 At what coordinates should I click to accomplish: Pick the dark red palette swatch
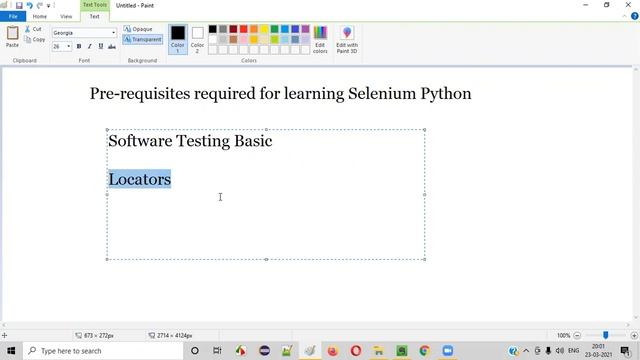[x=233, y=29]
